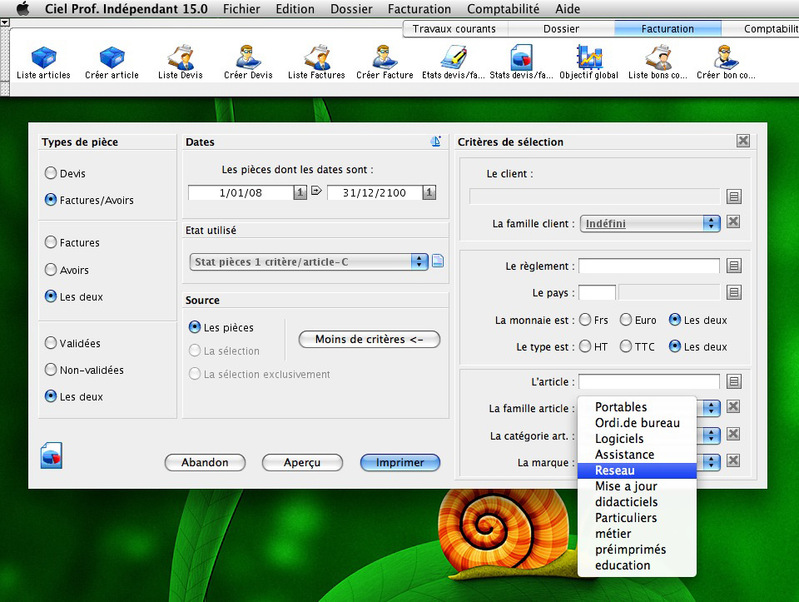Select the Factures radio button

point(50,242)
